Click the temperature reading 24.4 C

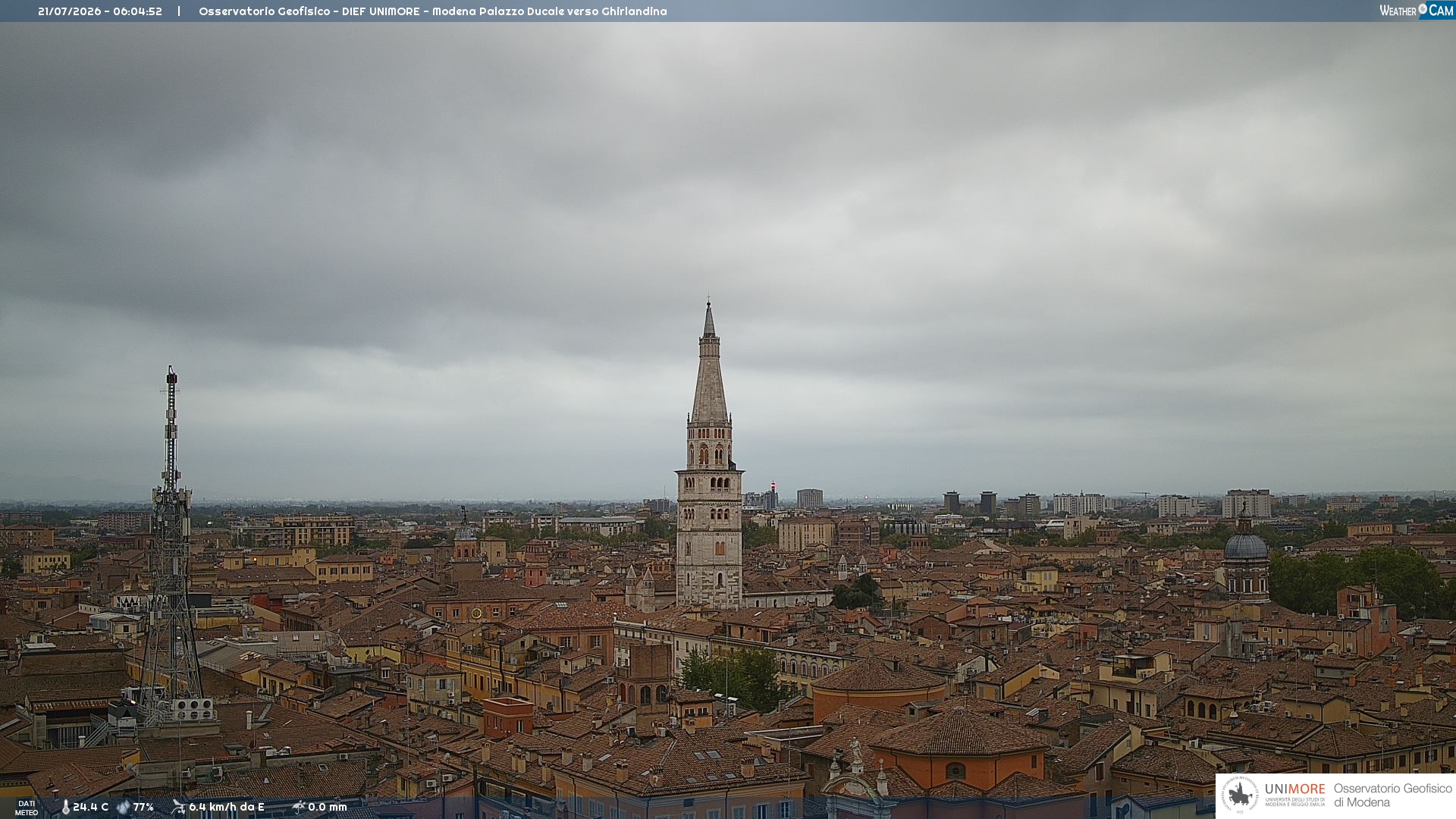point(90,808)
